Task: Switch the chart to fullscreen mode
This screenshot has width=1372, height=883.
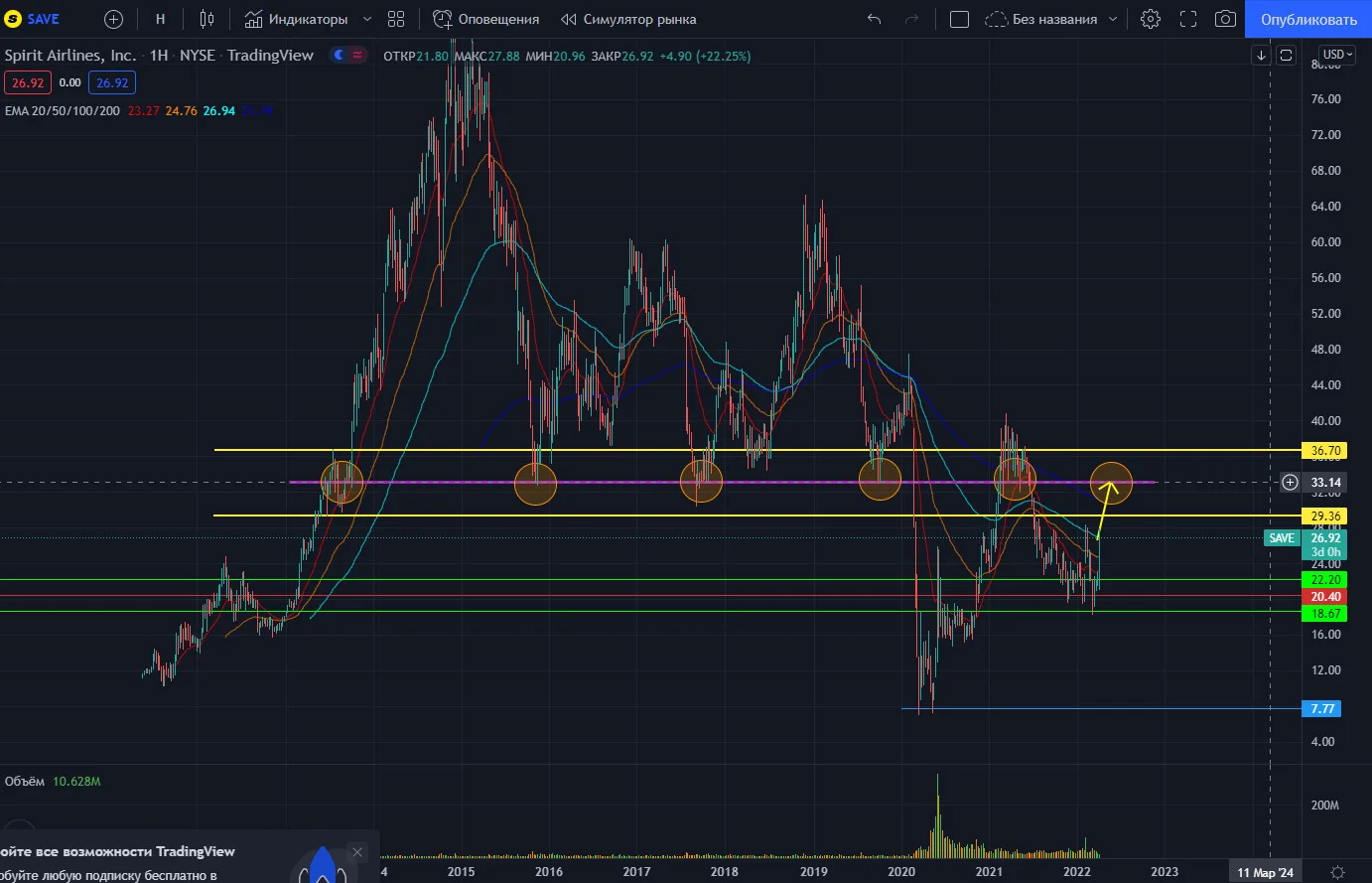Action: [x=1187, y=19]
